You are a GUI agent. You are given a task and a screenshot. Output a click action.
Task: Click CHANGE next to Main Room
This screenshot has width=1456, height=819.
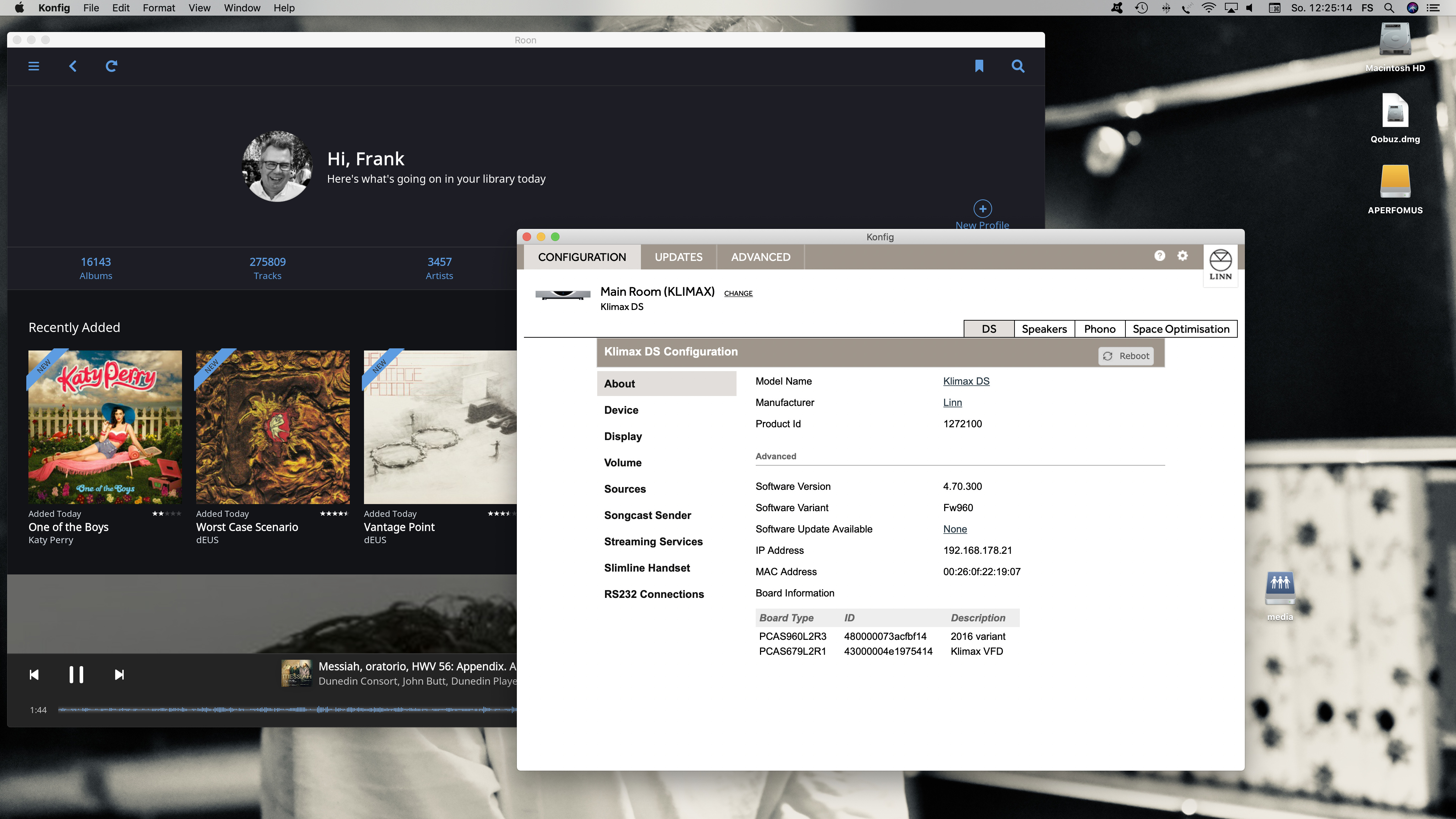click(738, 293)
